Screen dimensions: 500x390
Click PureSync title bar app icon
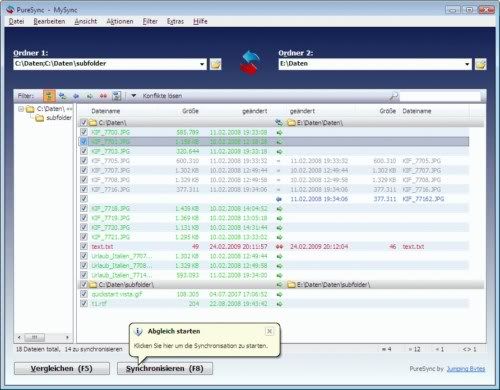[x=10, y=10]
